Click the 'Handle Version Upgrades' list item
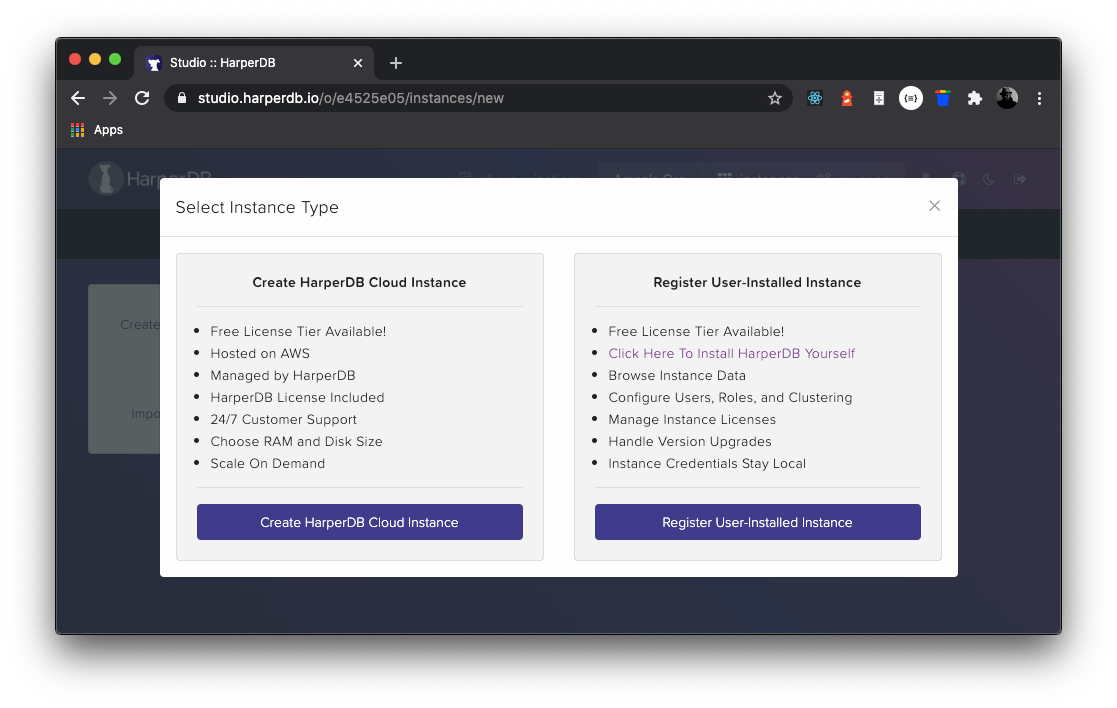Image resolution: width=1117 pixels, height=708 pixels. pyautogui.click(x=690, y=442)
